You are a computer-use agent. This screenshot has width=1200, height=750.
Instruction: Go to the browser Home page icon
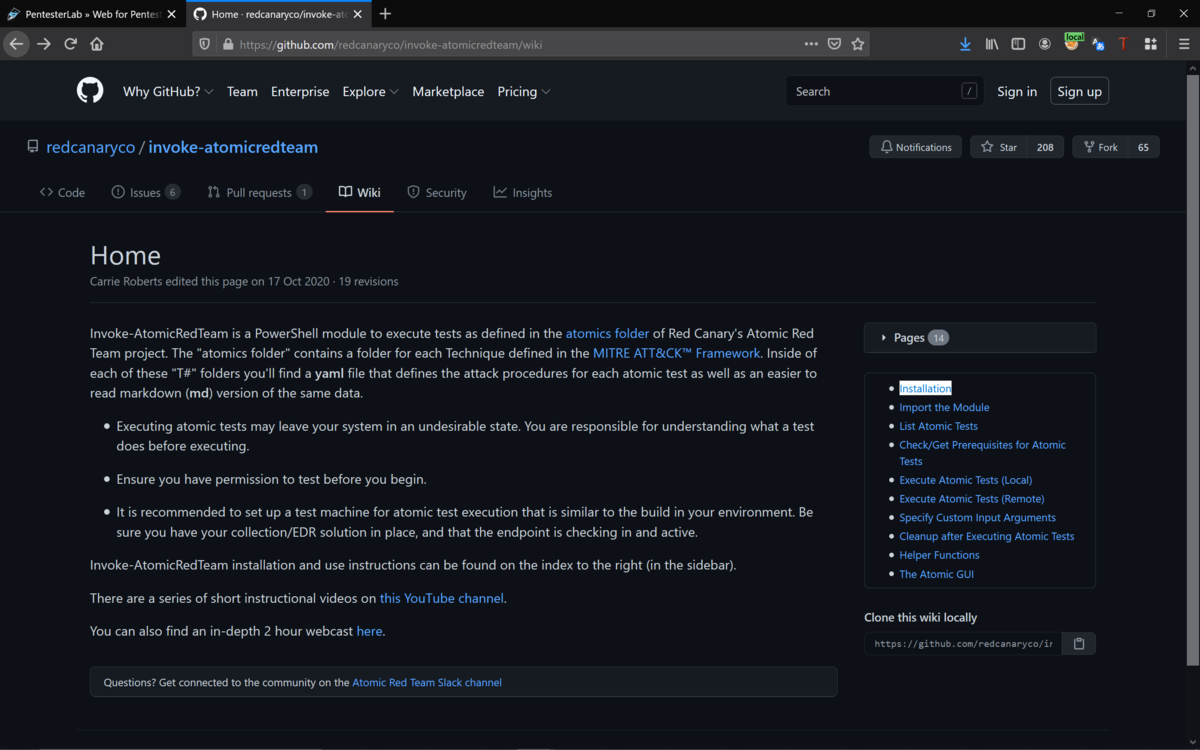point(97,44)
